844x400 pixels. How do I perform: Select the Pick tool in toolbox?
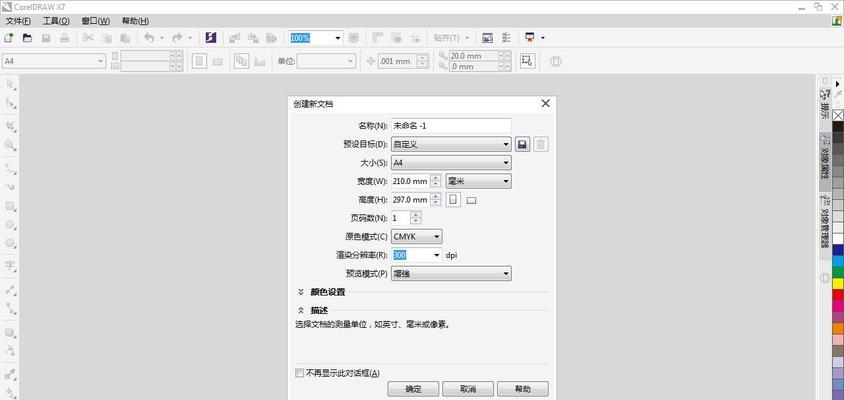click(11, 84)
